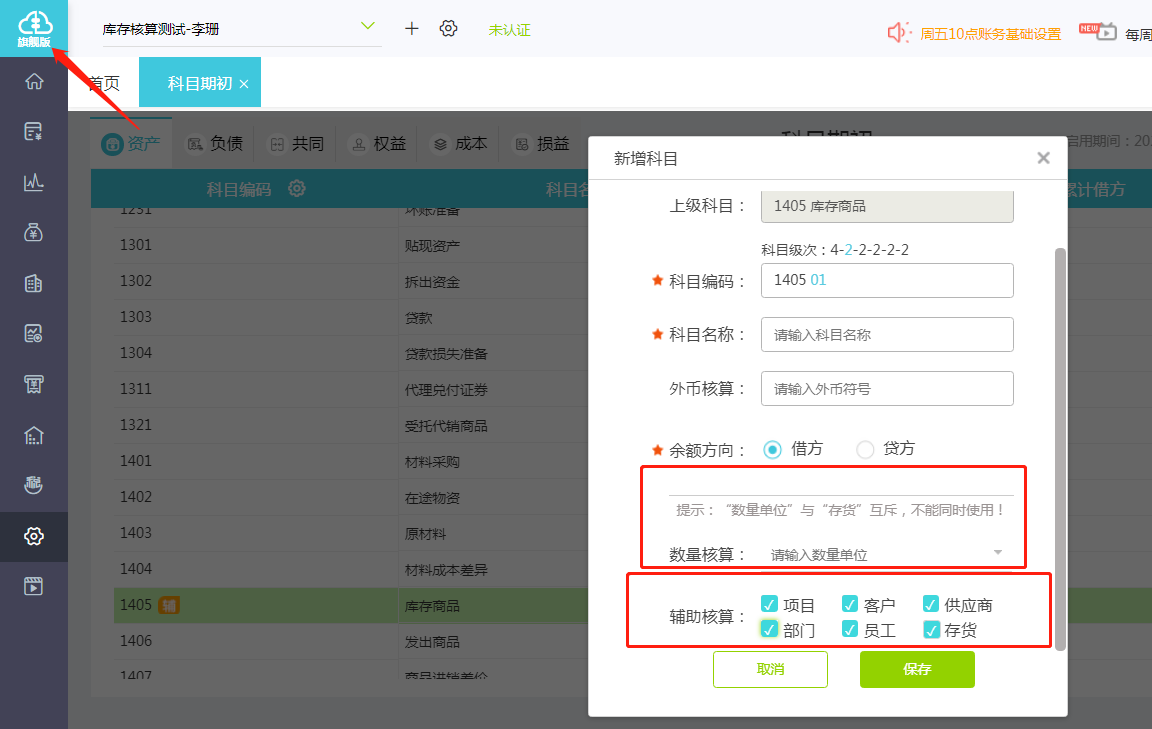Click the video play sidebar icon
The image size is (1152, 729).
[x=34, y=587]
